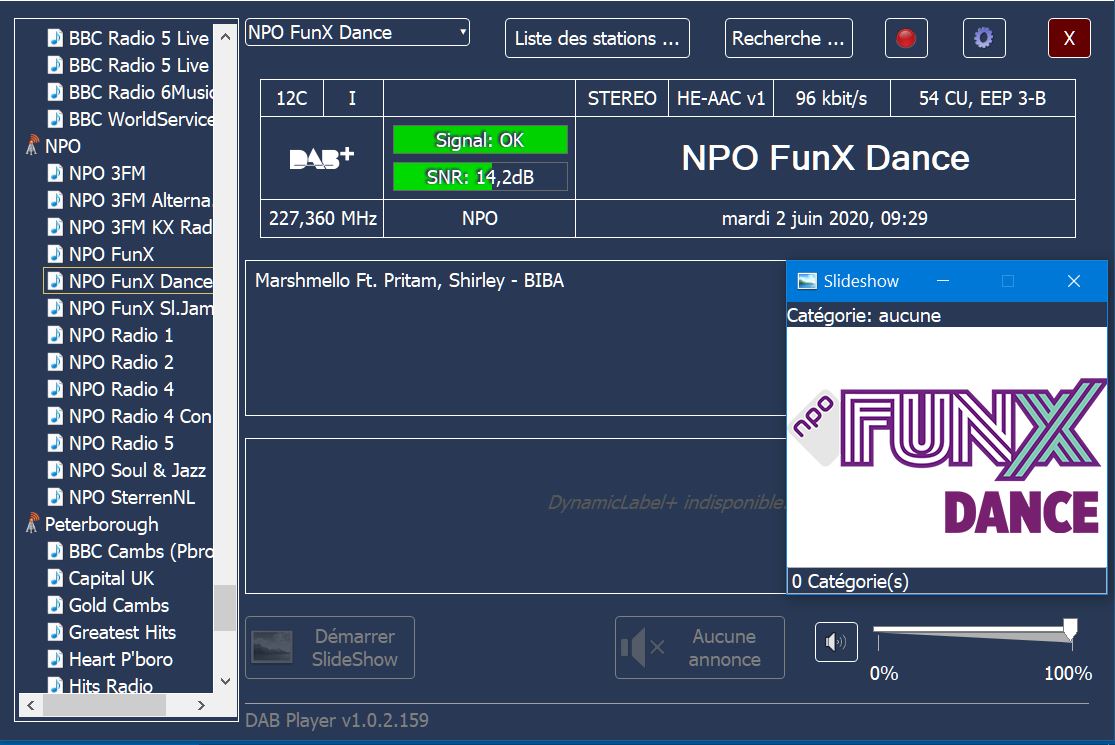Select NPO 3FM KX Rad station
The image size is (1115, 745).
(141, 227)
